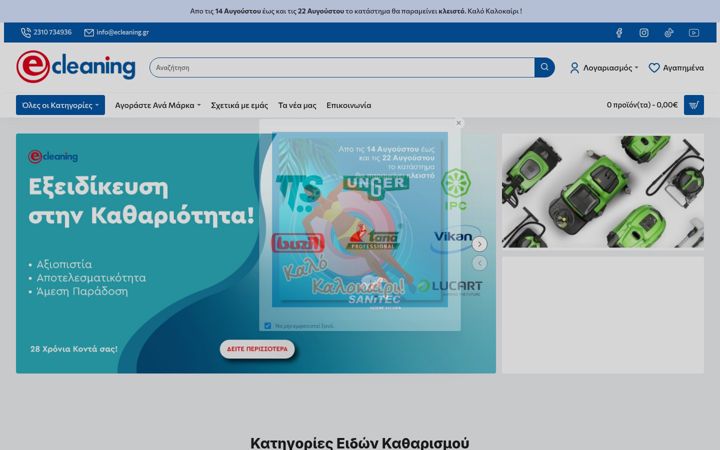Click the Tana Professional brand logo

click(373, 237)
